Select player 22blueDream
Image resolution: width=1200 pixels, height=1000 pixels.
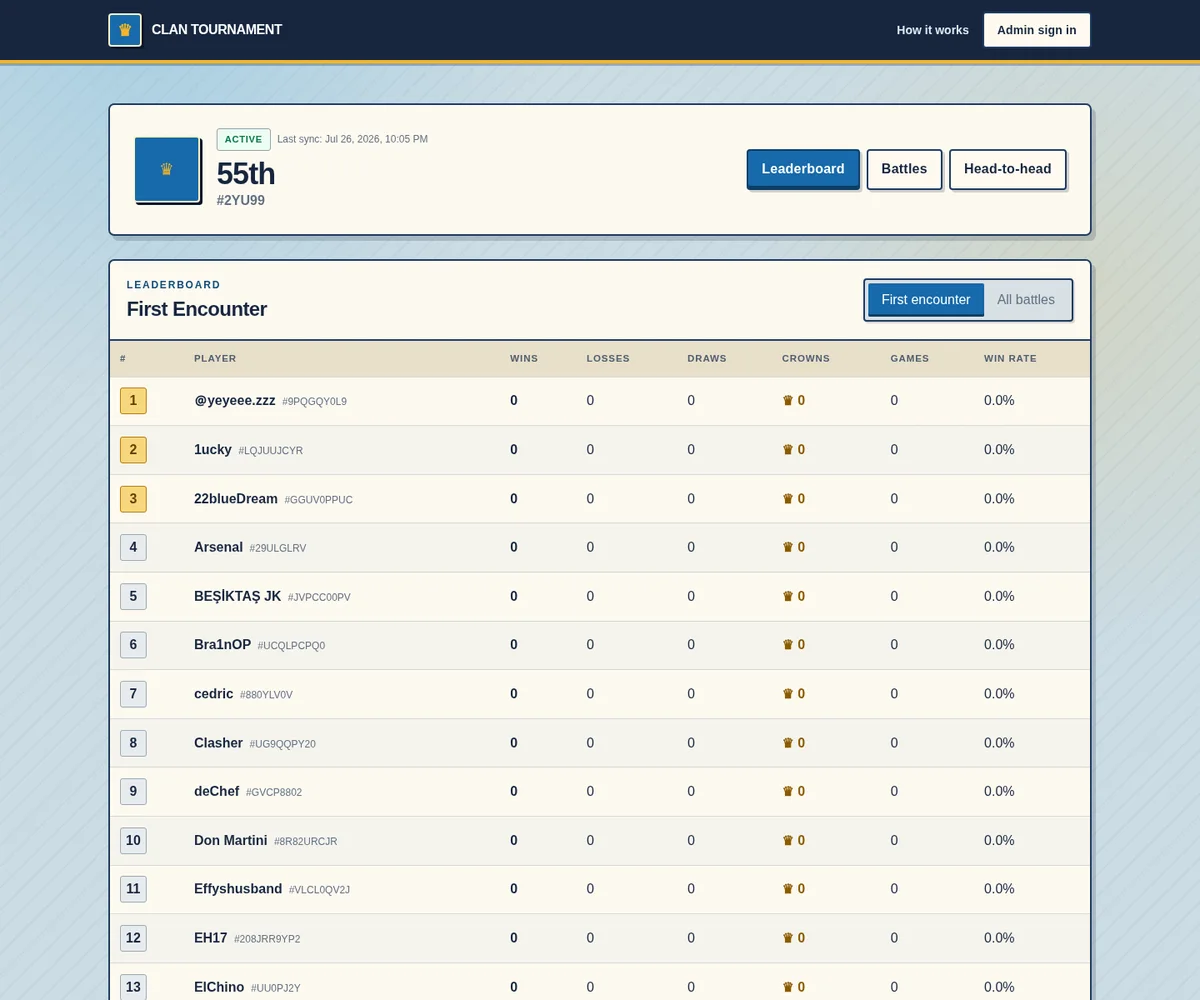[236, 499]
